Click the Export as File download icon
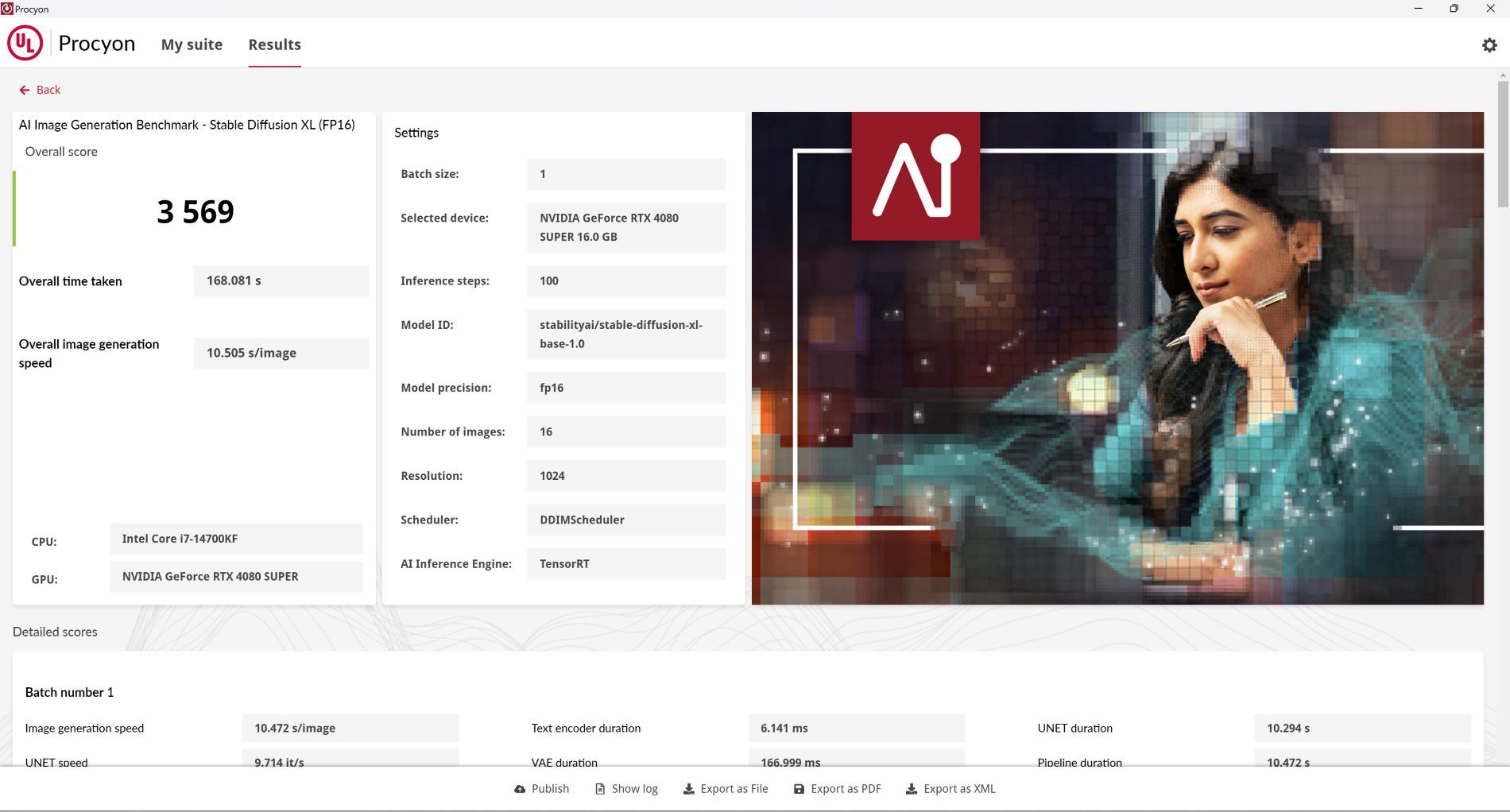1510x812 pixels. point(688,789)
